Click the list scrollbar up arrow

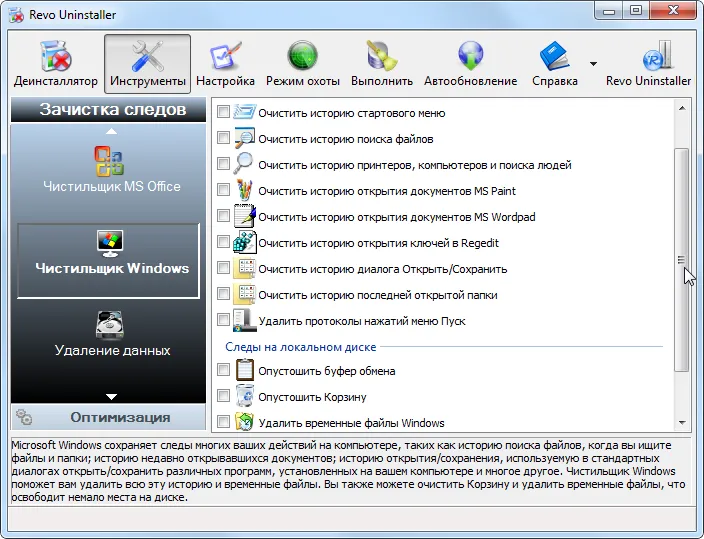[x=682, y=108]
